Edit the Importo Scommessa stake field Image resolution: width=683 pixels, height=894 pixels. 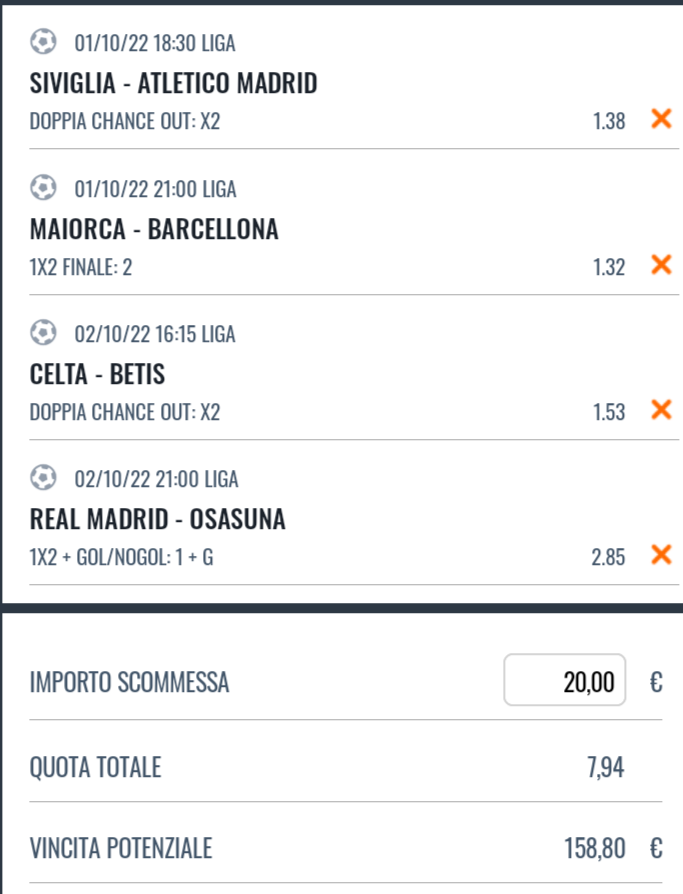click(x=564, y=680)
